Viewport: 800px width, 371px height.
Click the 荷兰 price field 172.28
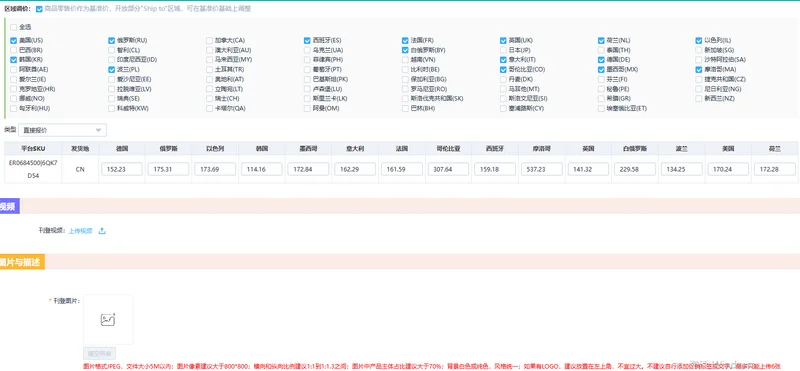click(775, 169)
